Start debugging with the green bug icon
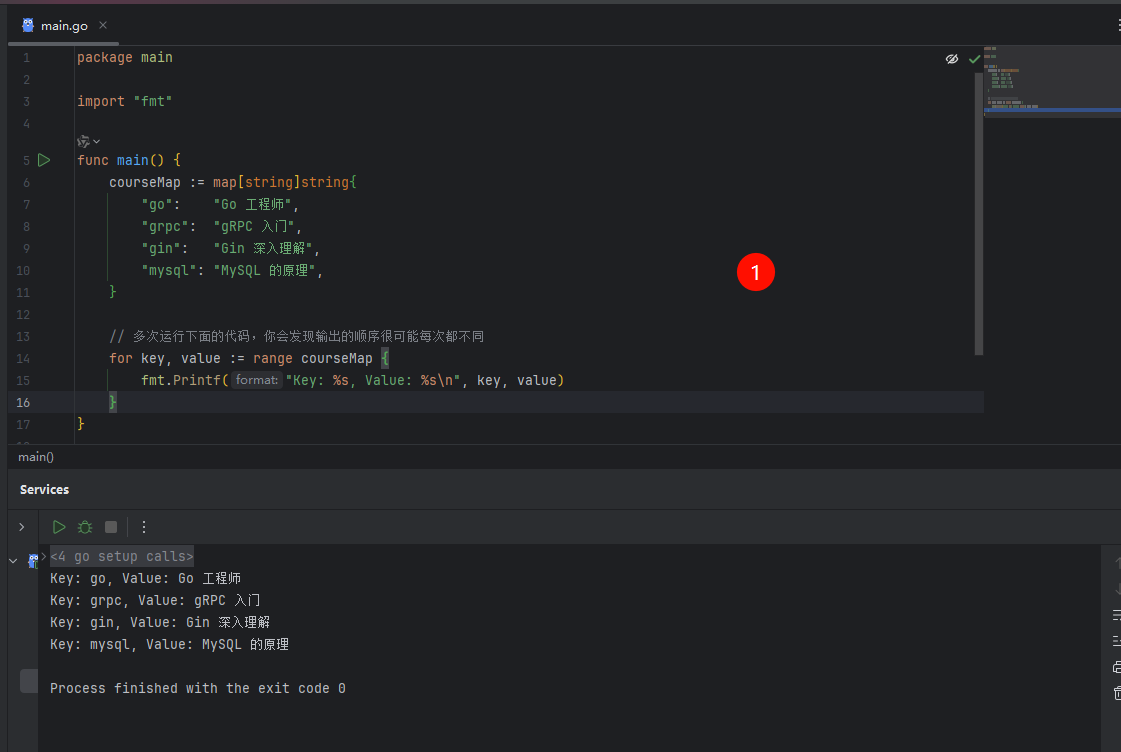 tap(85, 527)
